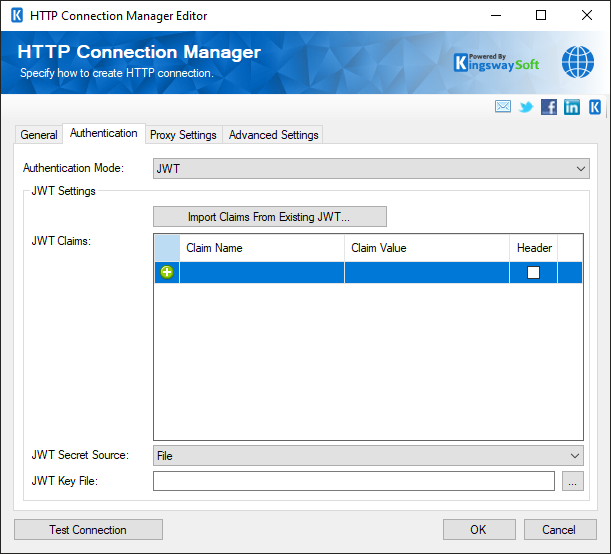Click the green add claim plus icon

click(167, 272)
